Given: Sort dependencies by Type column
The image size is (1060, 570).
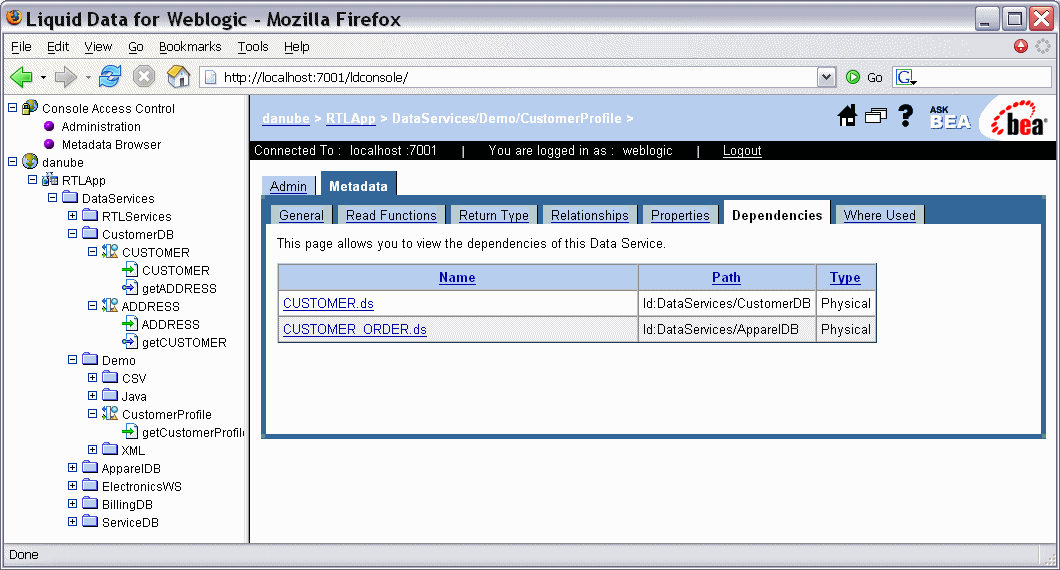Looking at the screenshot, I should [x=845, y=277].
